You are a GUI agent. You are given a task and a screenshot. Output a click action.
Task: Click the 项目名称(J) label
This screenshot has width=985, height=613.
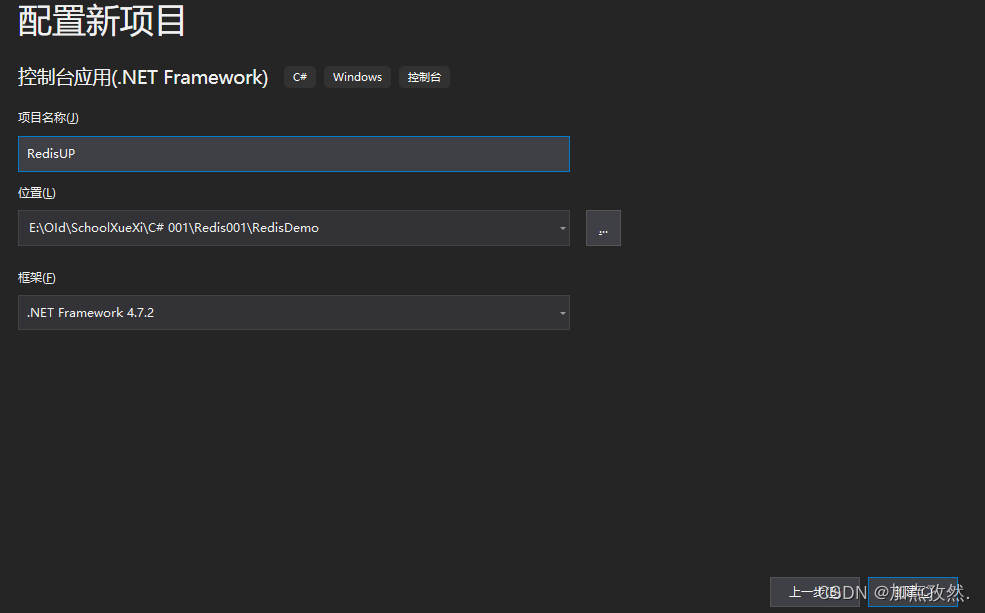pos(48,118)
